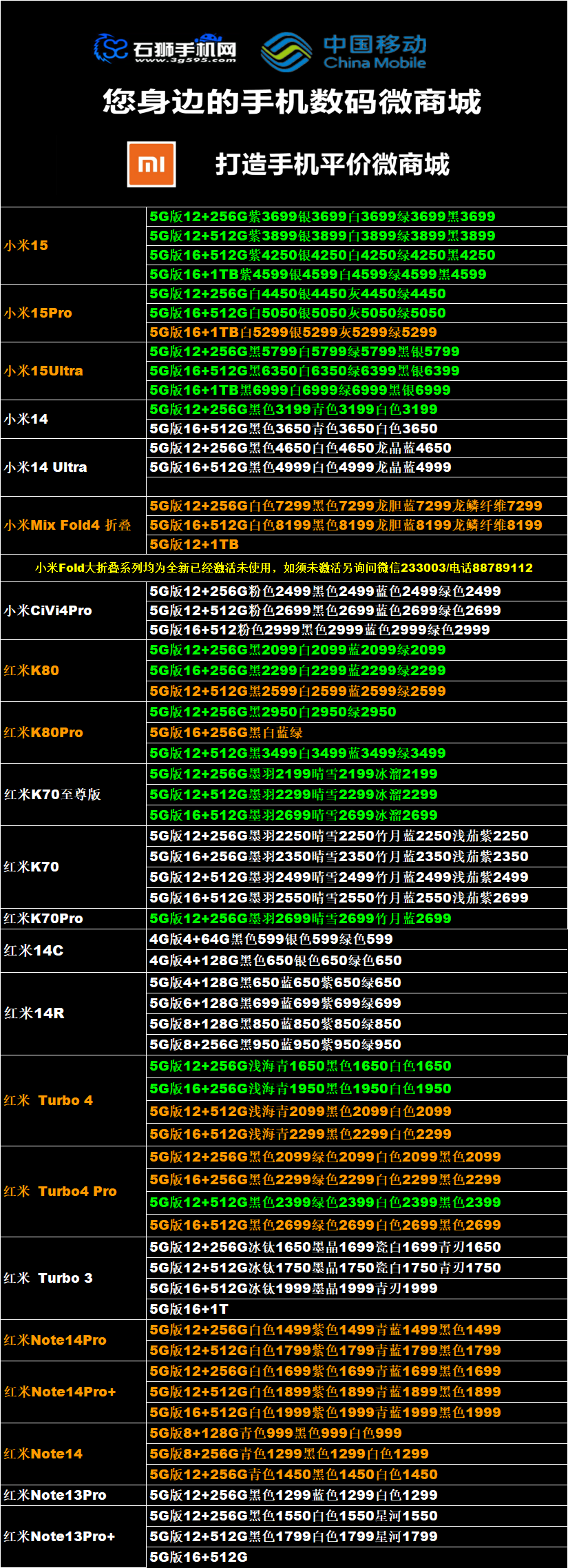Click Turbo 4 row 5G版12+256G浅海青1650
Screen dimensions: 568x1568
(357, 1066)
